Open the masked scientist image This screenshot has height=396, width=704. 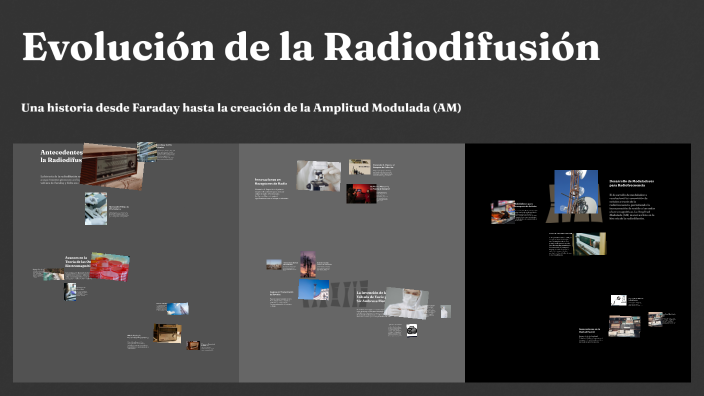[406, 303]
